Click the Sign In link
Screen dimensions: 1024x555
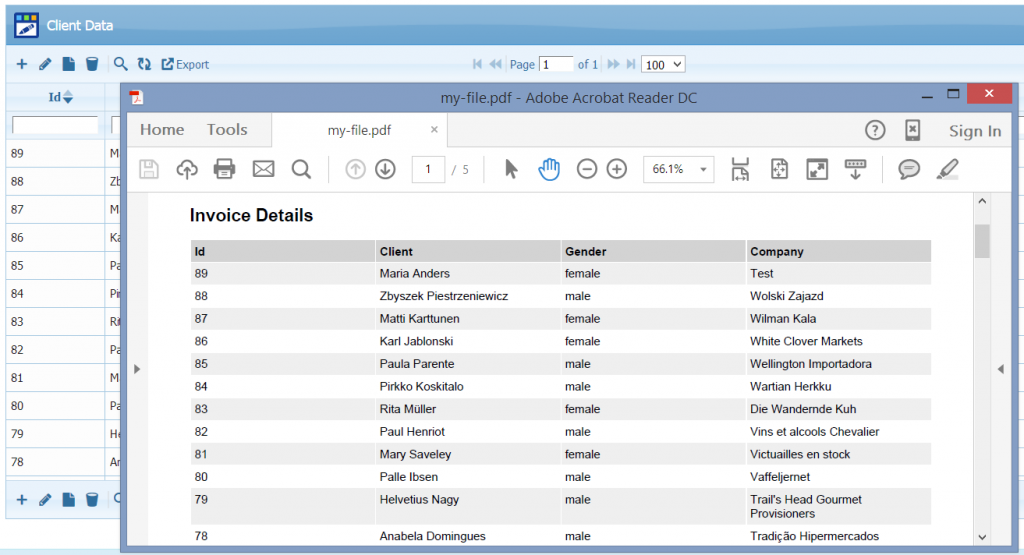pos(975,131)
